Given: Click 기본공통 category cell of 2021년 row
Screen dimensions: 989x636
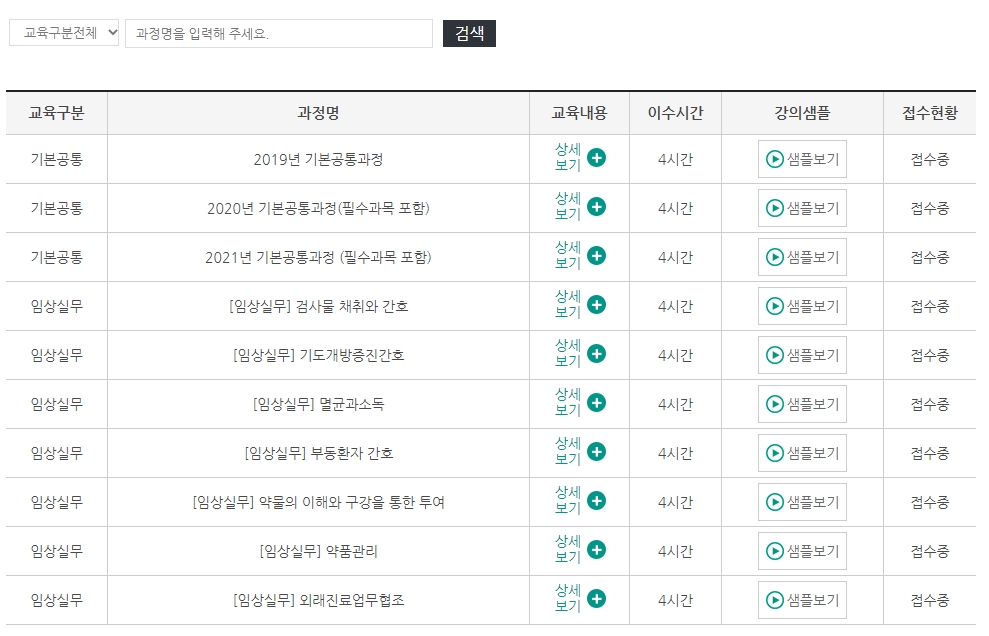Looking at the screenshot, I should pos(57,257).
